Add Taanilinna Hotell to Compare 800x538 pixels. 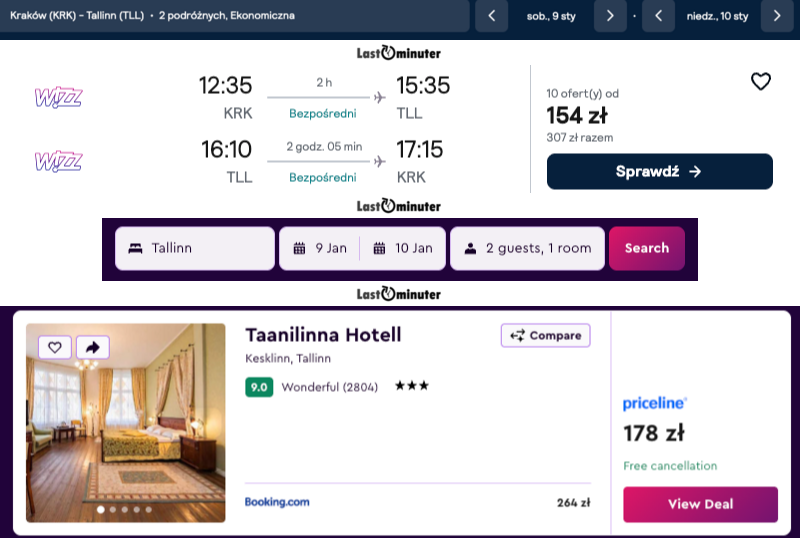545,335
